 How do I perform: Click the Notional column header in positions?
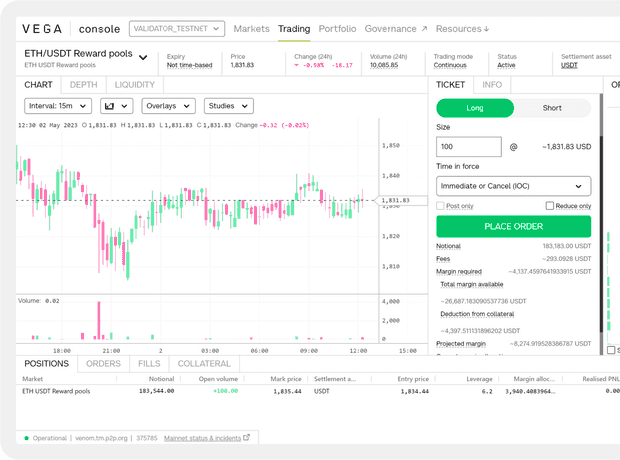161,379
